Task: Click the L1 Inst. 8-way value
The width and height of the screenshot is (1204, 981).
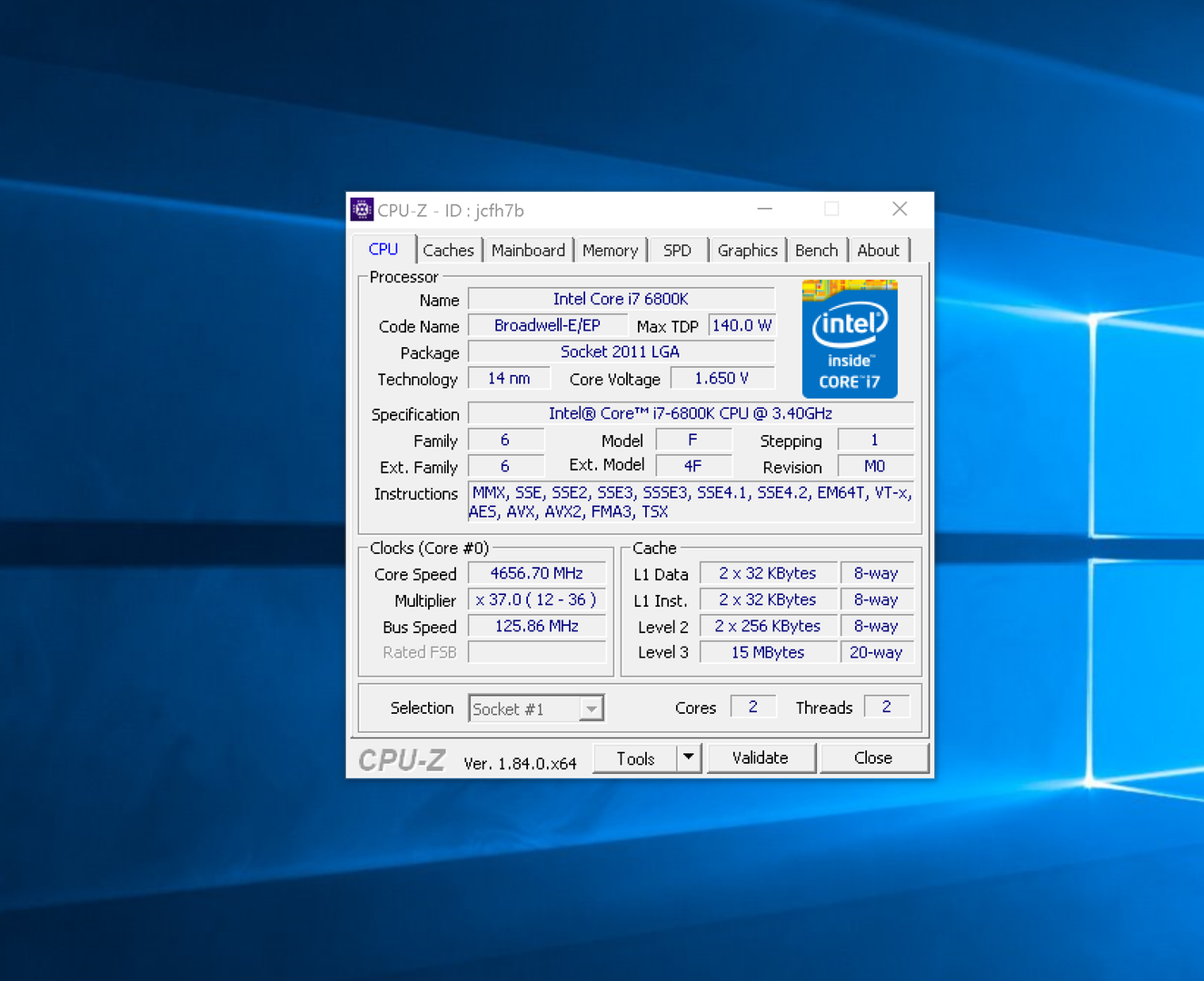Action: 876,599
